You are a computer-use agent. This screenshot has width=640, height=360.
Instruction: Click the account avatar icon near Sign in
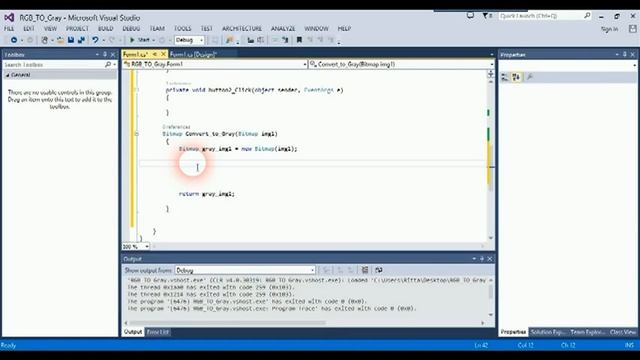tap(632, 29)
